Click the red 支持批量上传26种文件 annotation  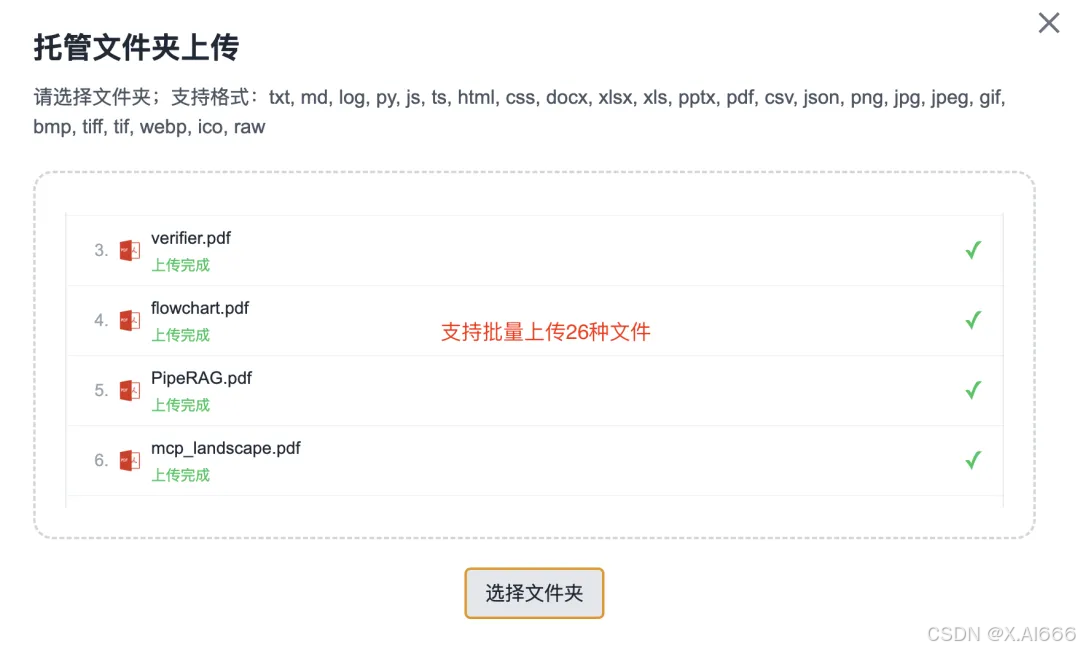[x=545, y=331]
